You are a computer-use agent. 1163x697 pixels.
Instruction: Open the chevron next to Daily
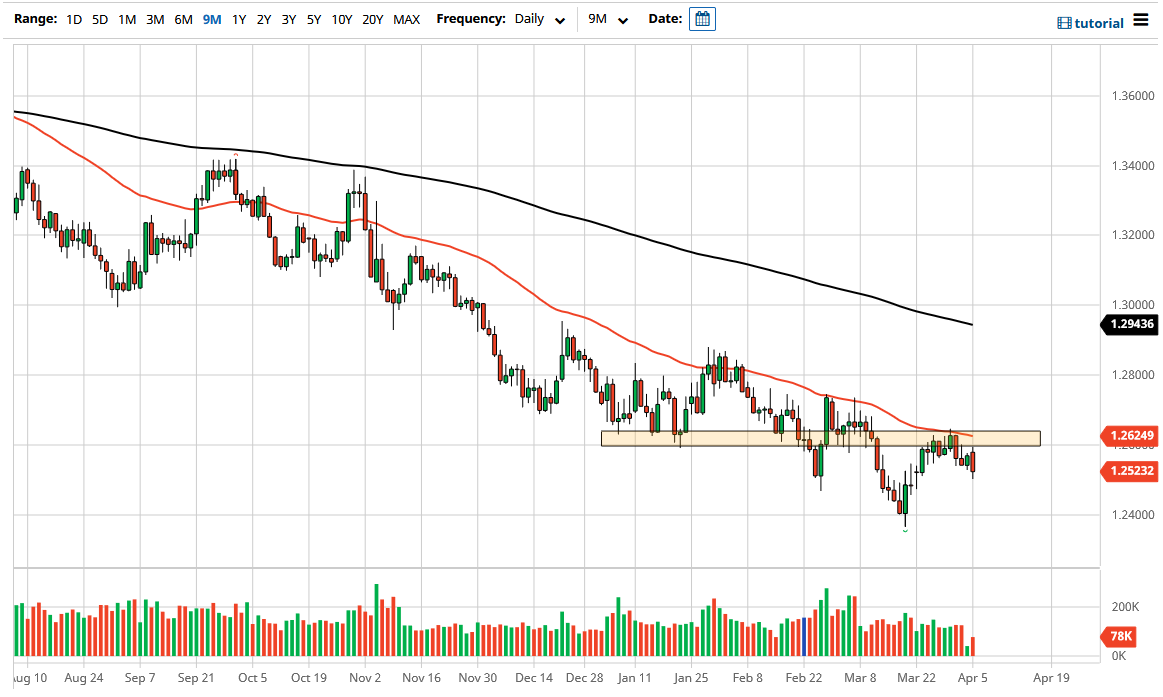(560, 19)
